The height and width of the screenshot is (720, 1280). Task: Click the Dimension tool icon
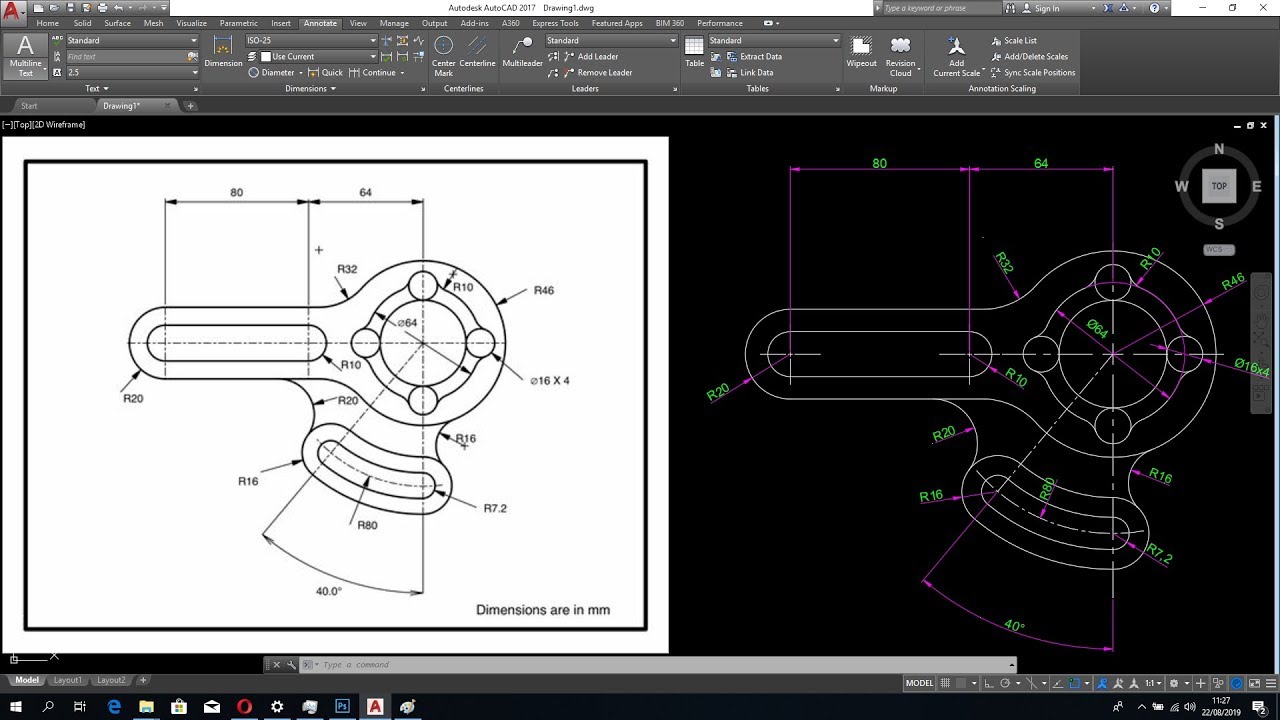click(x=223, y=51)
